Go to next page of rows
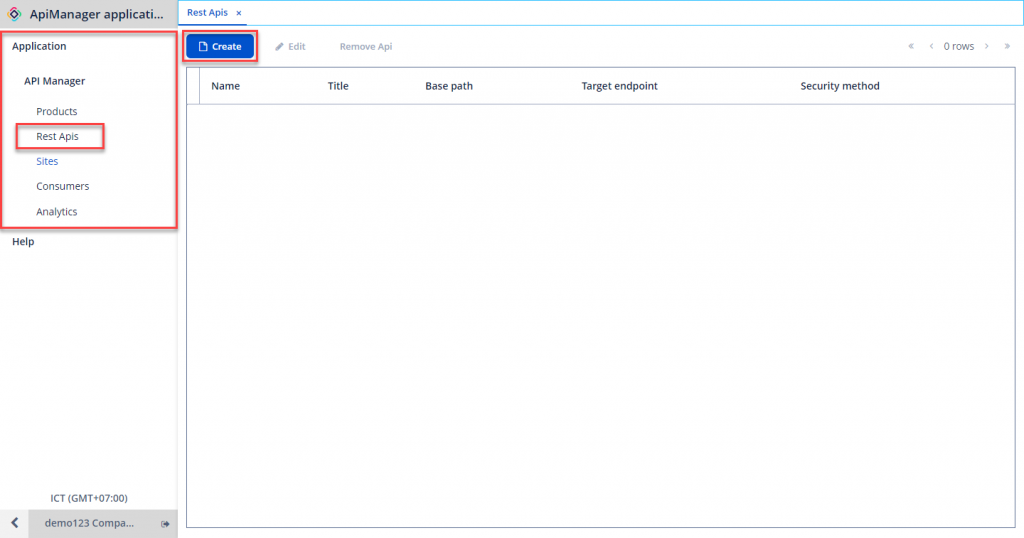This screenshot has height=538, width=1024. pyautogui.click(x=987, y=46)
